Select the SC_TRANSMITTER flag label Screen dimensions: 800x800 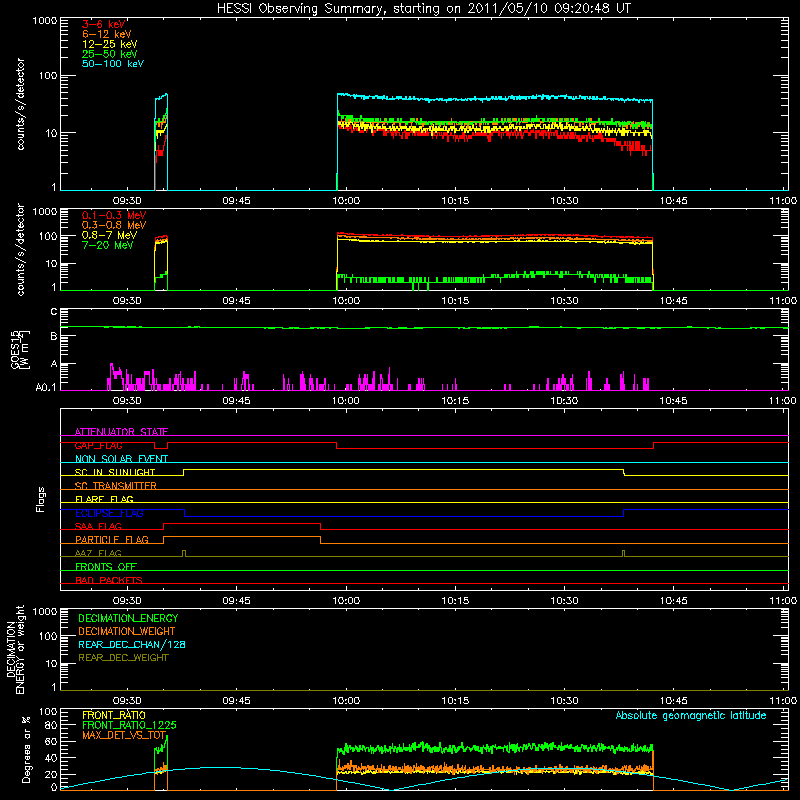[x=116, y=486]
